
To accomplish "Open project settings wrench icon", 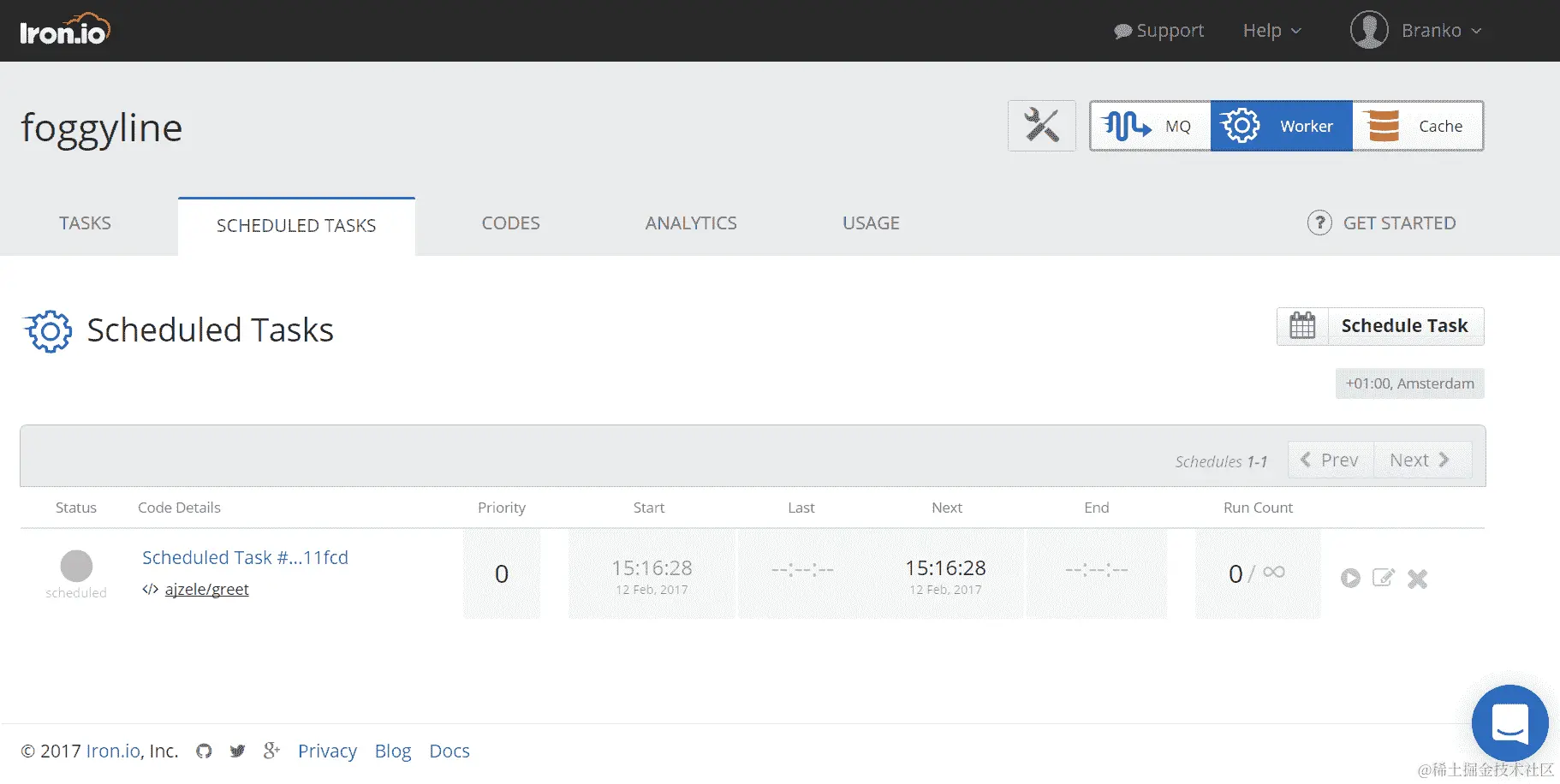I will pyautogui.click(x=1041, y=126).
